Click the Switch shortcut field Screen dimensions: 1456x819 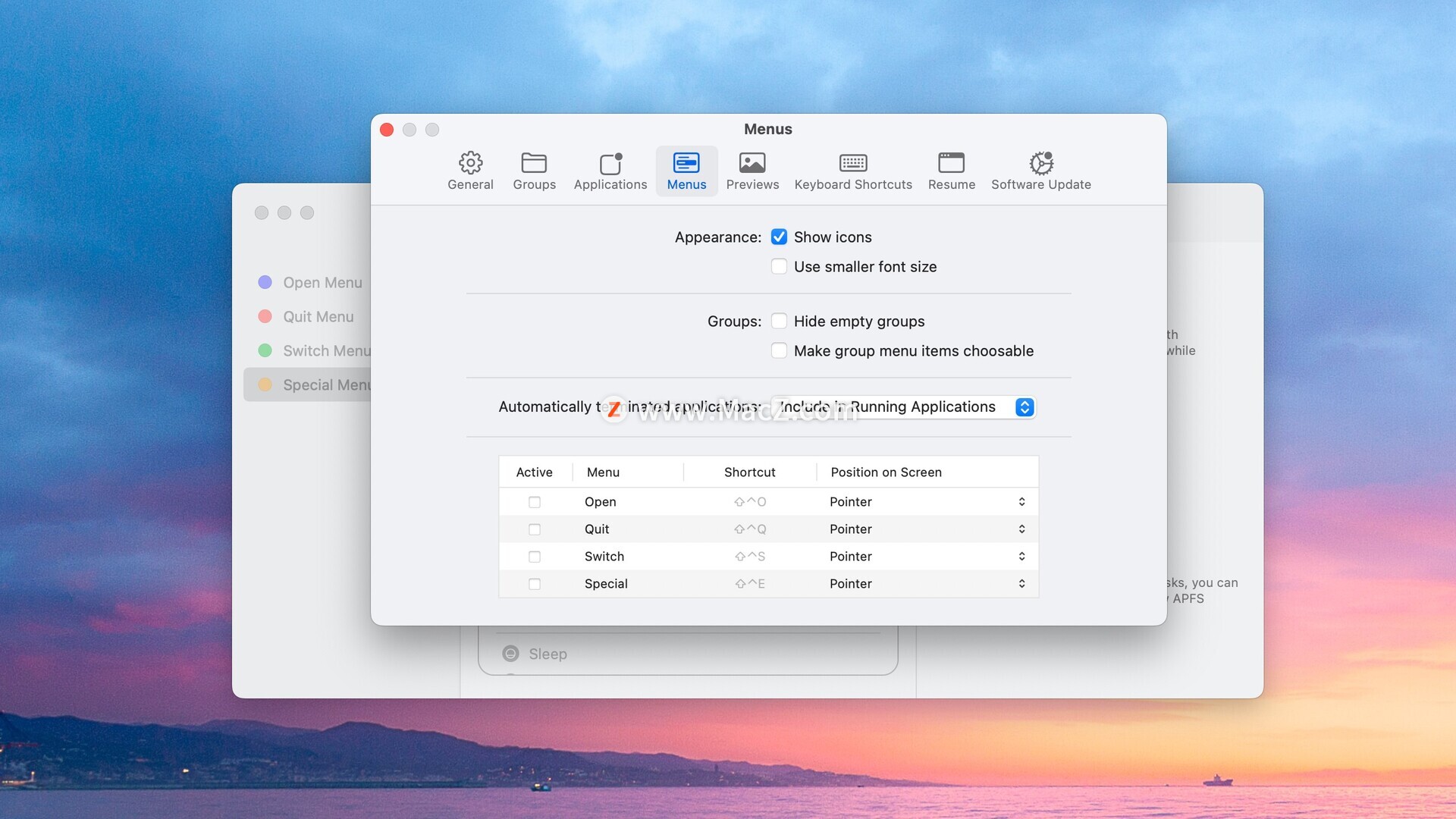749,557
